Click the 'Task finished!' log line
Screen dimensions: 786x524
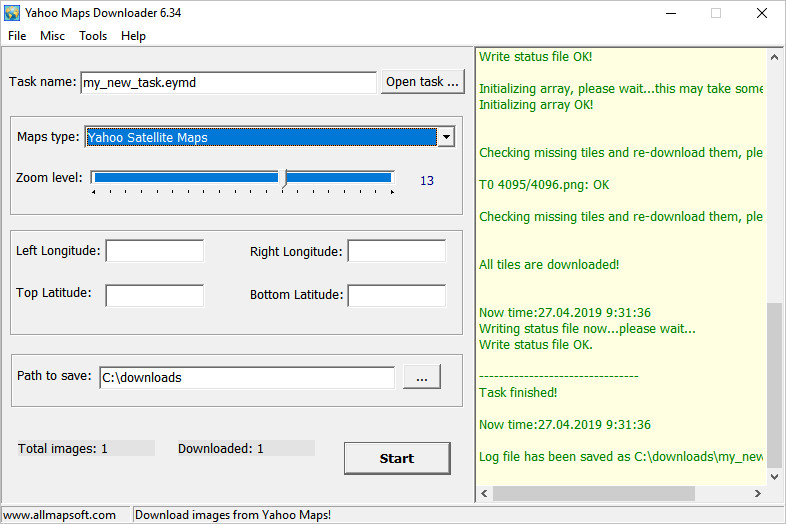(518, 393)
